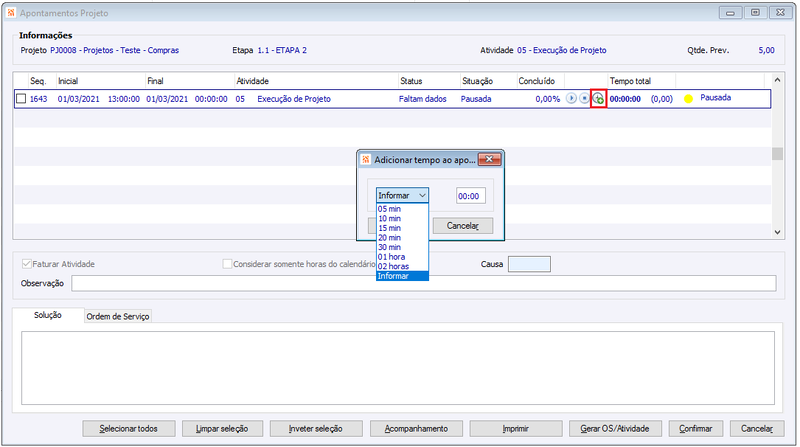This screenshot has height=447, width=800.
Task: Click the Causa input field
Action: [x=529, y=264]
